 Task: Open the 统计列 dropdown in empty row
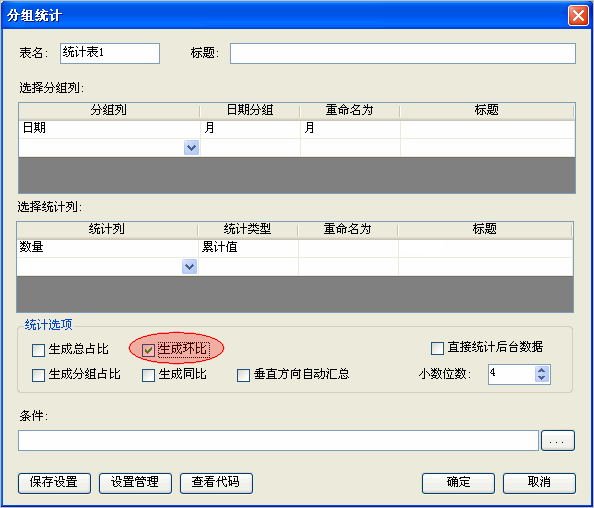tap(189, 267)
